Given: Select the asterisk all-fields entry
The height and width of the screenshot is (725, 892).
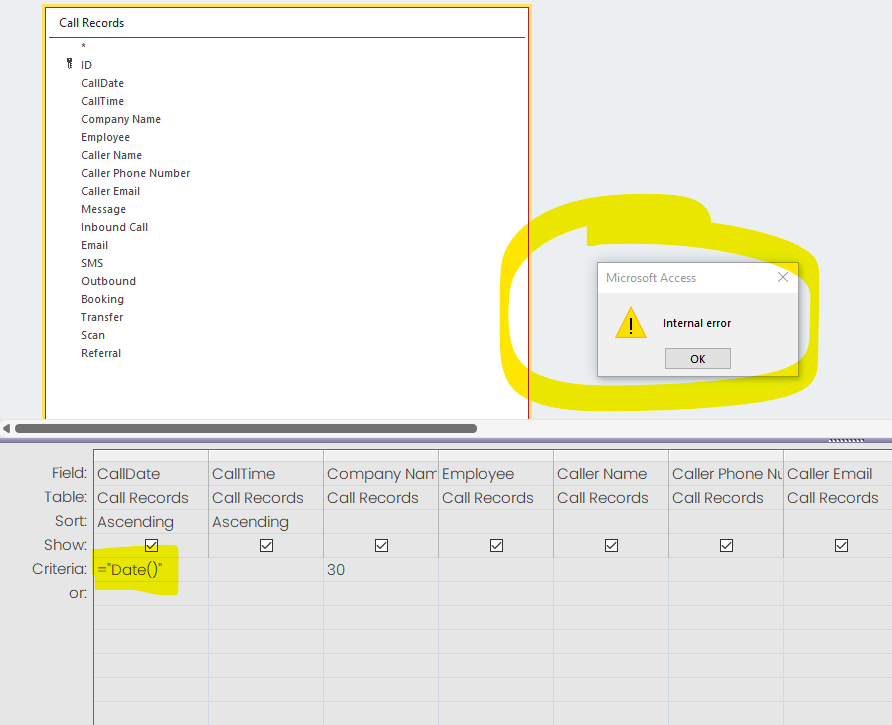Looking at the screenshot, I should pos(84,47).
